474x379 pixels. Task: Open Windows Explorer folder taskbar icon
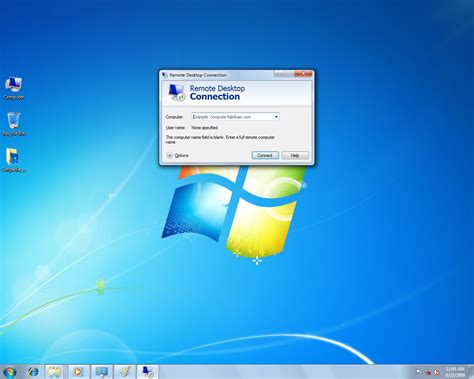click(x=54, y=372)
